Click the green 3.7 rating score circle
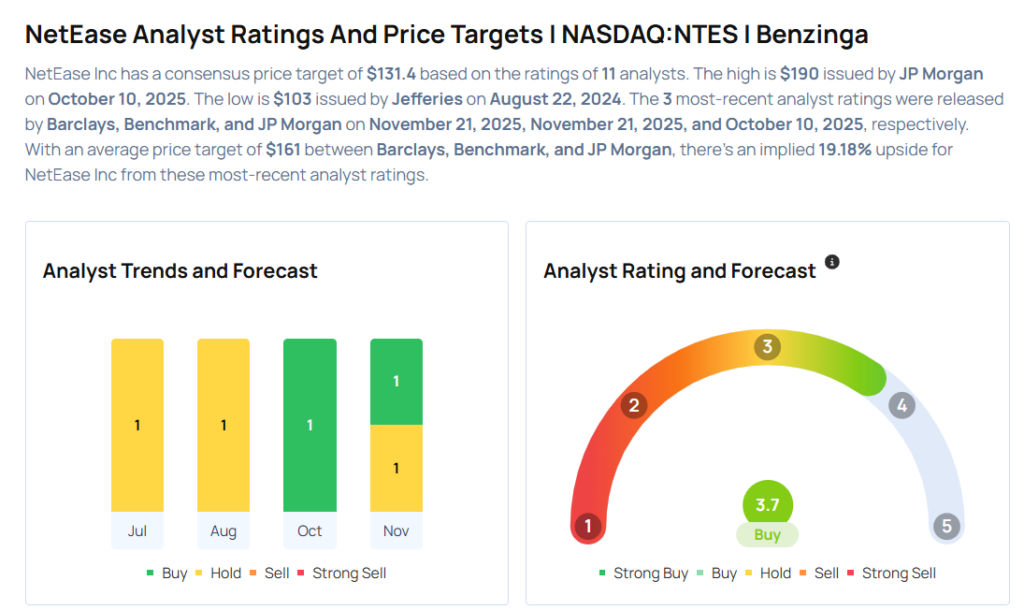1024x610 pixels. [767, 505]
